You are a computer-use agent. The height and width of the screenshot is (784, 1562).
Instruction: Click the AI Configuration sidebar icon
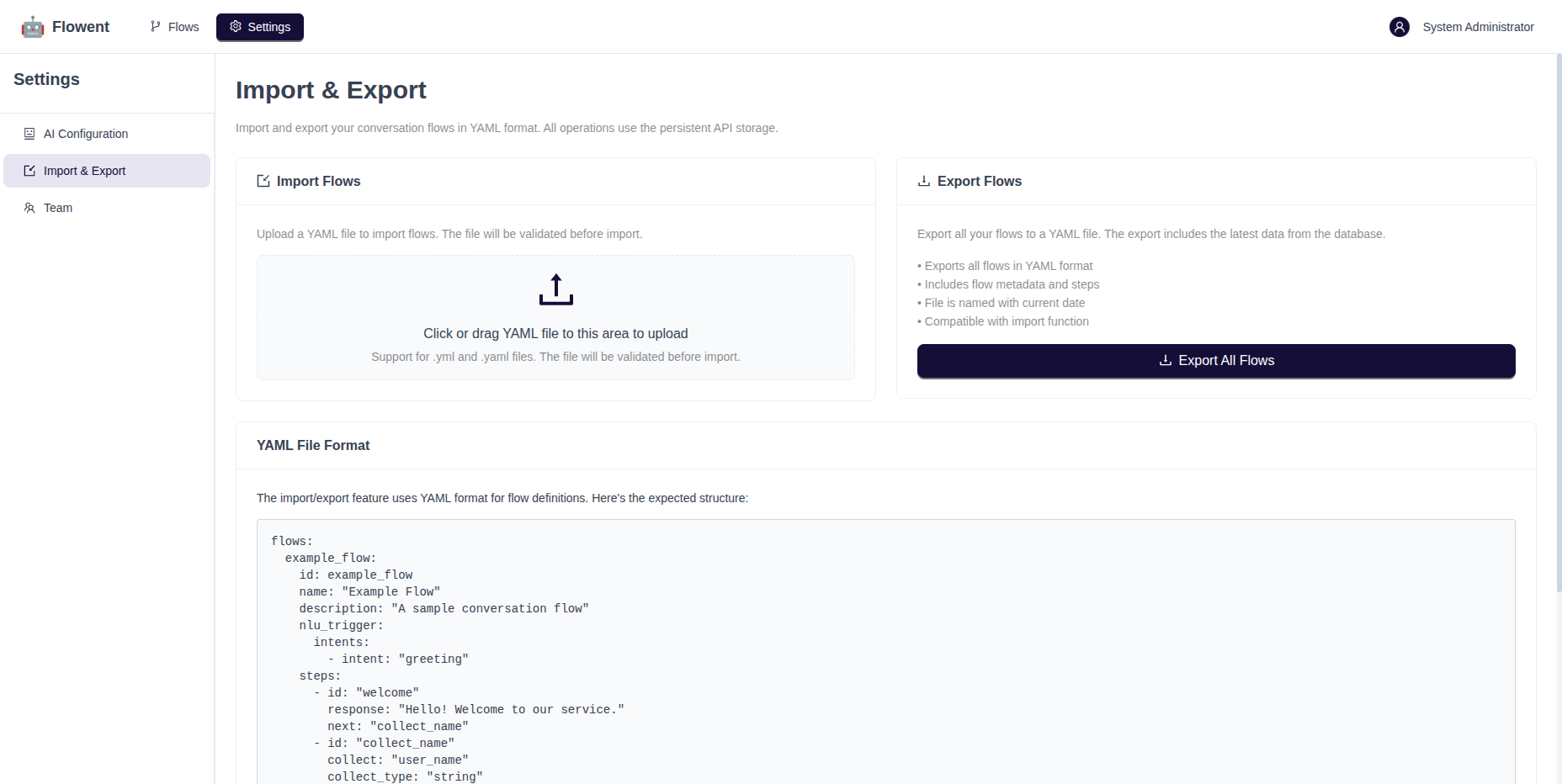tap(29, 134)
